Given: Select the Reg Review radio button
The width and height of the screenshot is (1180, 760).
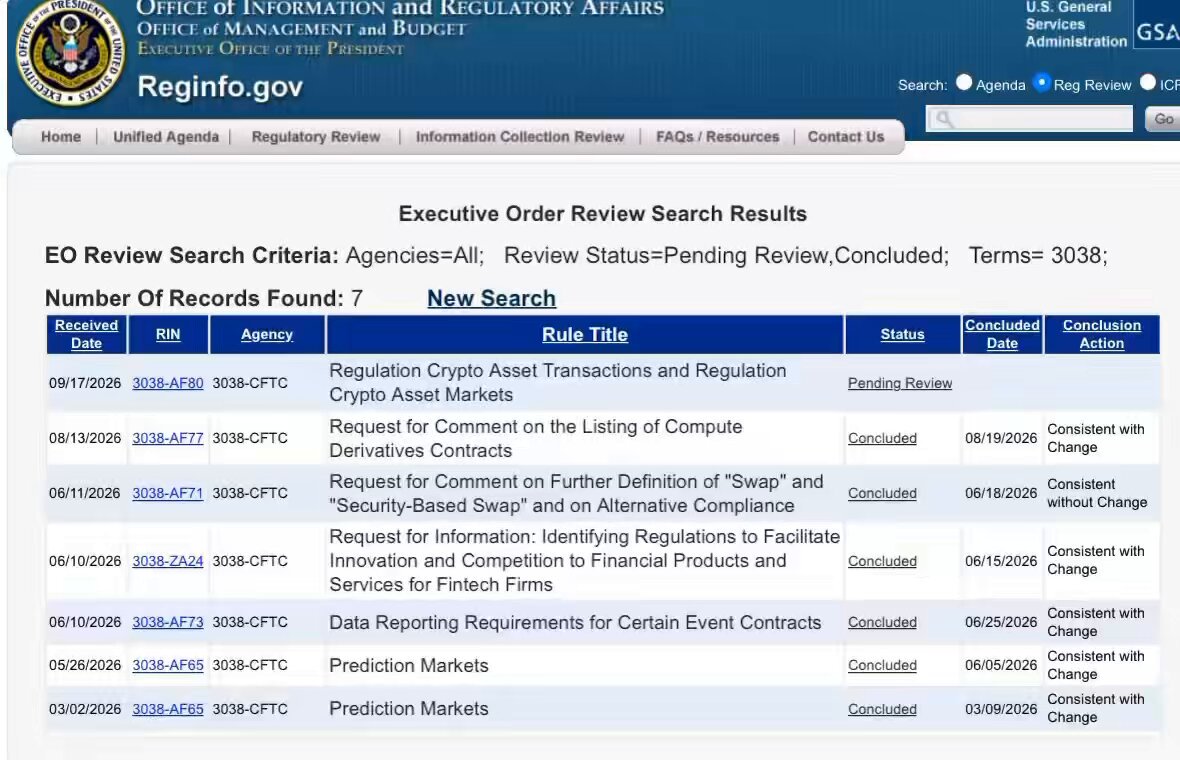Looking at the screenshot, I should 1042,83.
